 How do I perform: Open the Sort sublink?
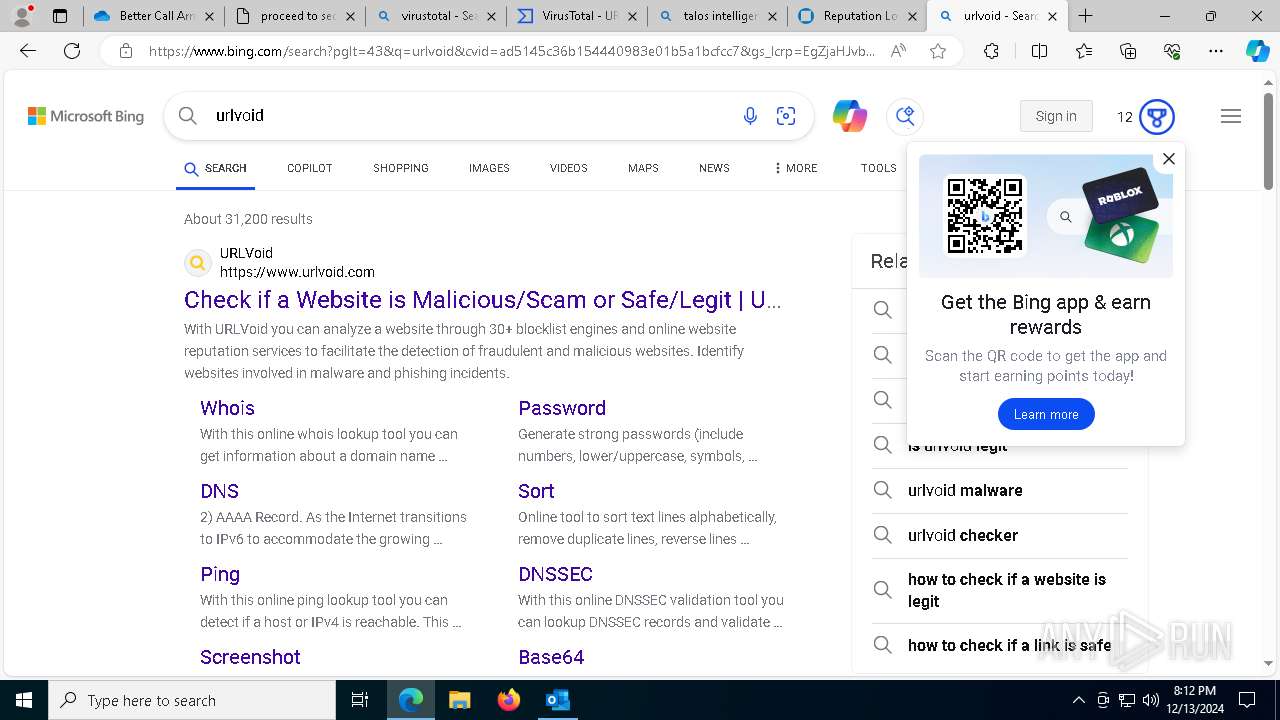click(536, 491)
